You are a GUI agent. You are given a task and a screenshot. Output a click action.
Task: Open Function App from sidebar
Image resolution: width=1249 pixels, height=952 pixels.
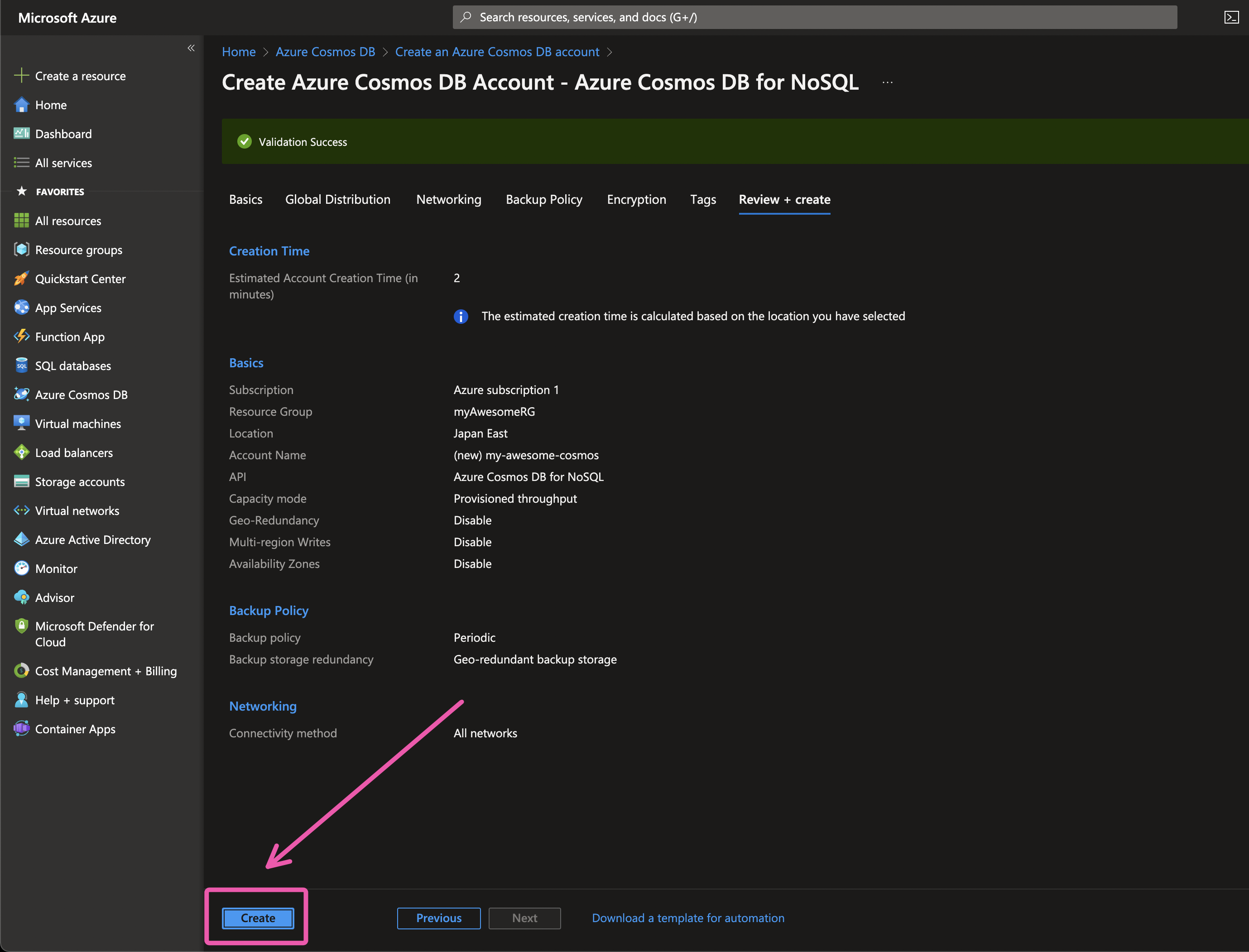[69, 337]
